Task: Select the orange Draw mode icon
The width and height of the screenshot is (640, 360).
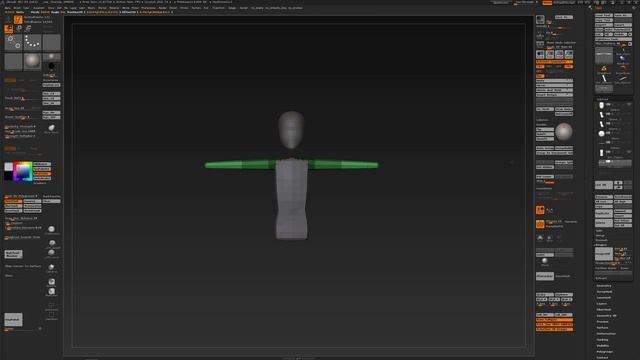Action: pos(9,29)
